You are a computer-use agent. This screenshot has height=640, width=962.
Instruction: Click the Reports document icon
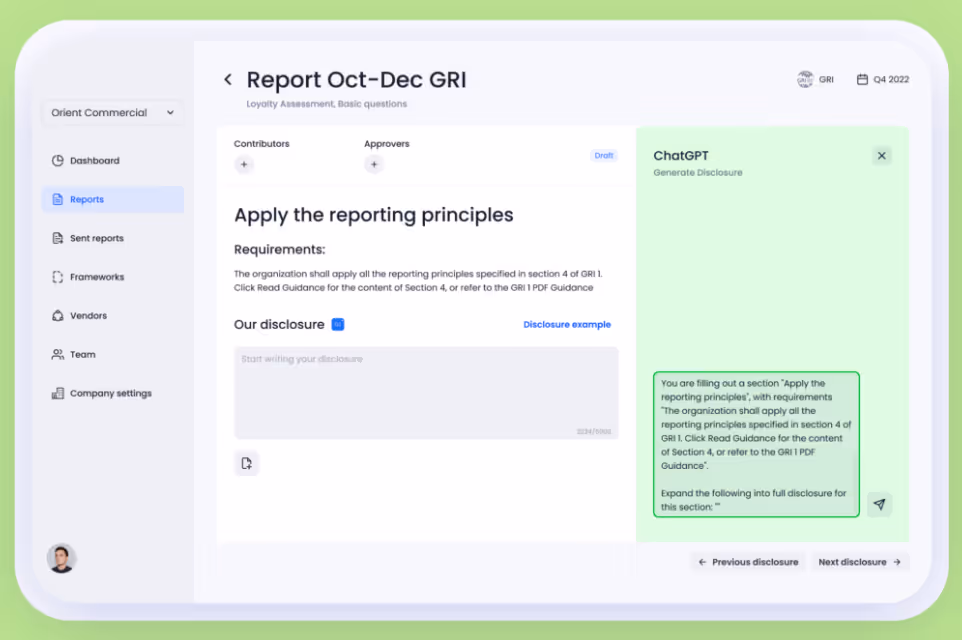click(58, 199)
